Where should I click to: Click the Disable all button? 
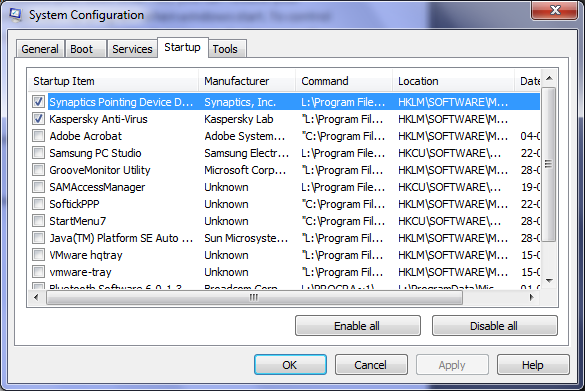click(494, 326)
